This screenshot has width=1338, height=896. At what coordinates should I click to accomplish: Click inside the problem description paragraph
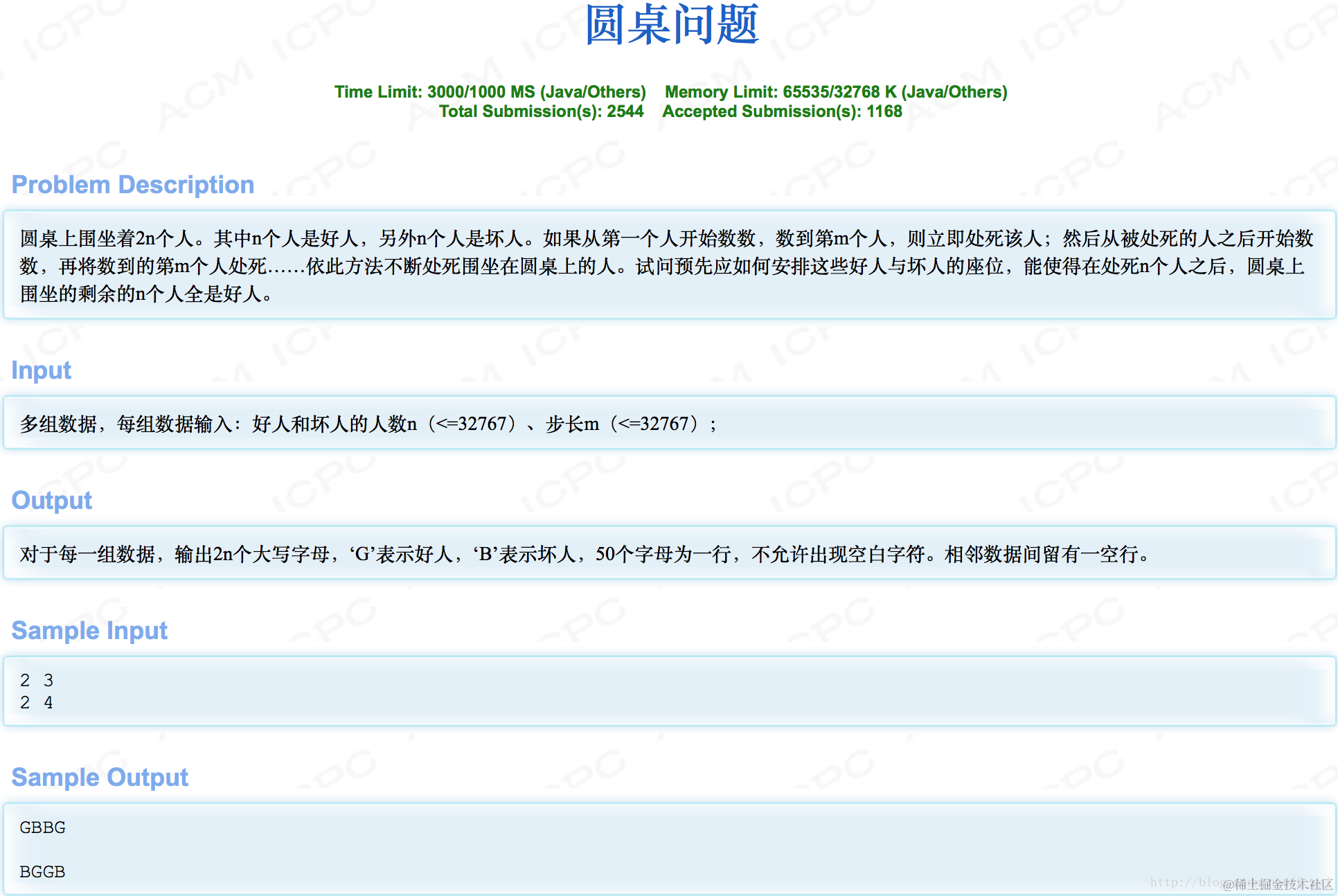click(665, 266)
